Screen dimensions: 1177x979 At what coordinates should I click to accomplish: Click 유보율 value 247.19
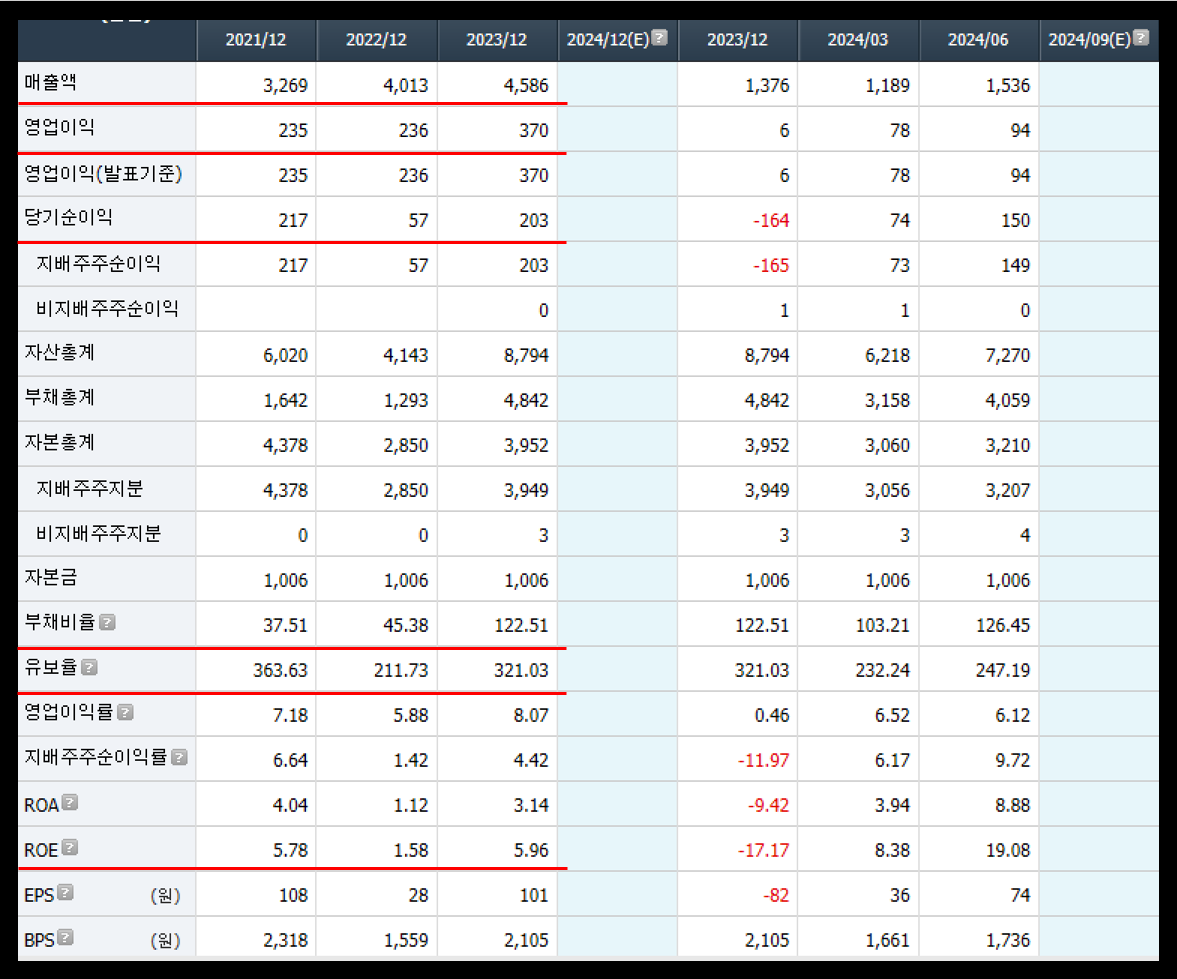pyautogui.click(x=1003, y=670)
